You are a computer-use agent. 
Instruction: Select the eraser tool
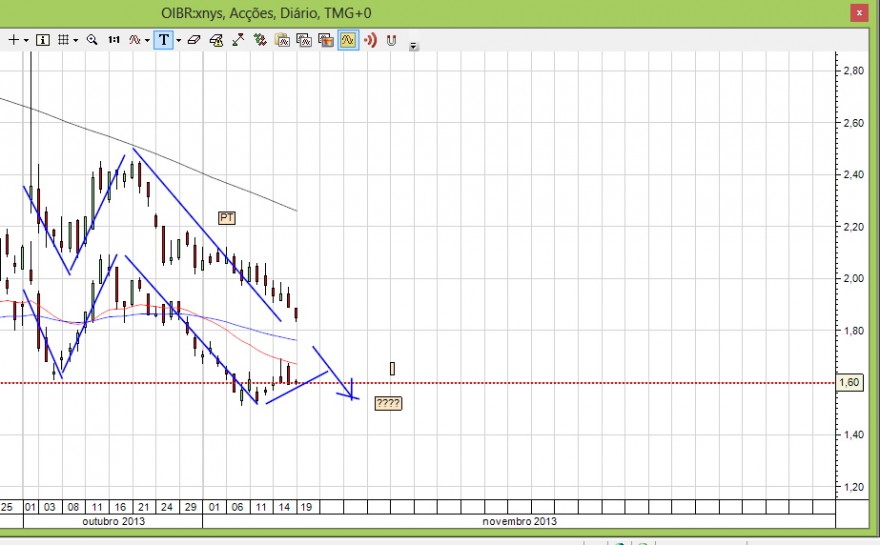click(194, 40)
